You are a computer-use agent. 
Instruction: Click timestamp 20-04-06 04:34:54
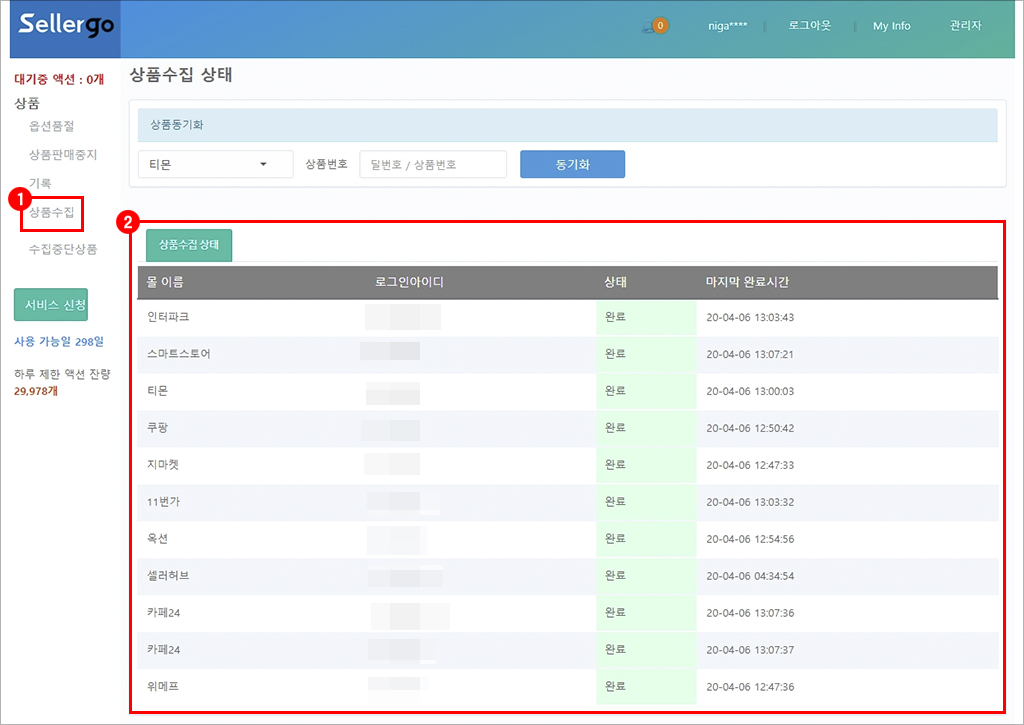pyautogui.click(x=750, y=576)
